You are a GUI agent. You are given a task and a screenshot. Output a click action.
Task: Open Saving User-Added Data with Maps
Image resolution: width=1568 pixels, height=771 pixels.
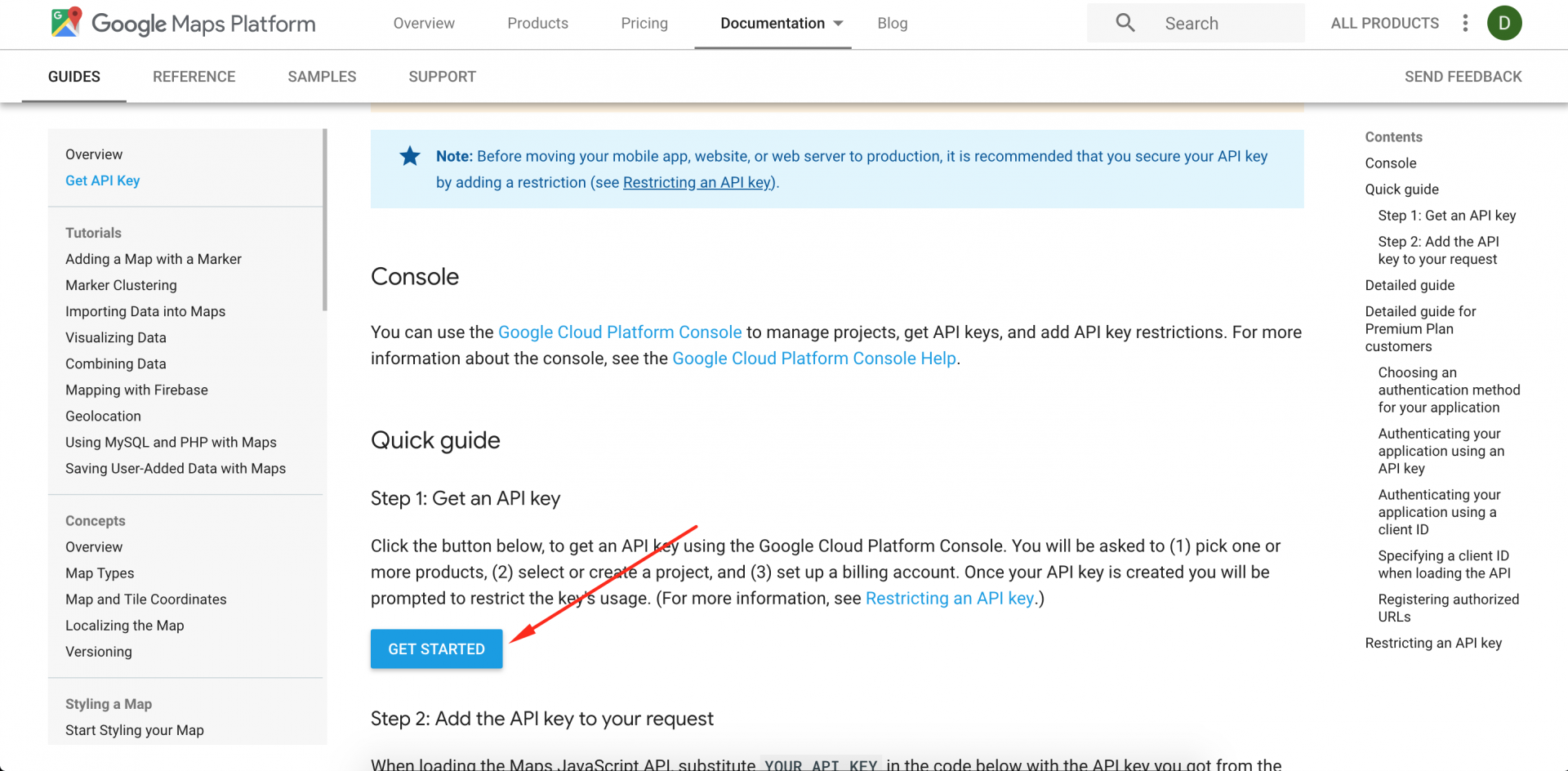coord(176,468)
